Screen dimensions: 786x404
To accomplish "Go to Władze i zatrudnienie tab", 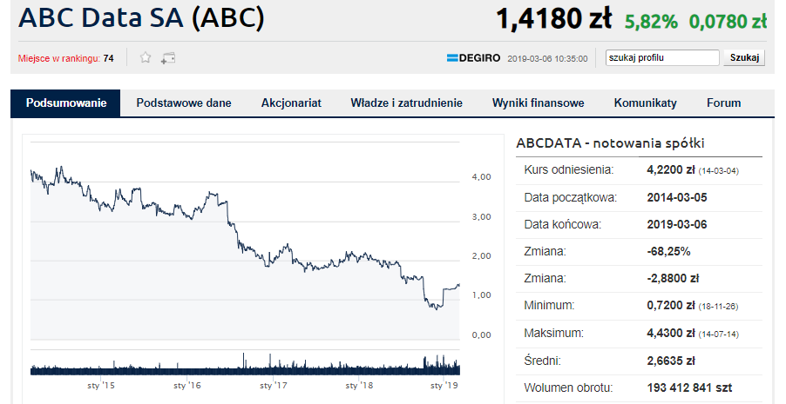I will [407, 103].
